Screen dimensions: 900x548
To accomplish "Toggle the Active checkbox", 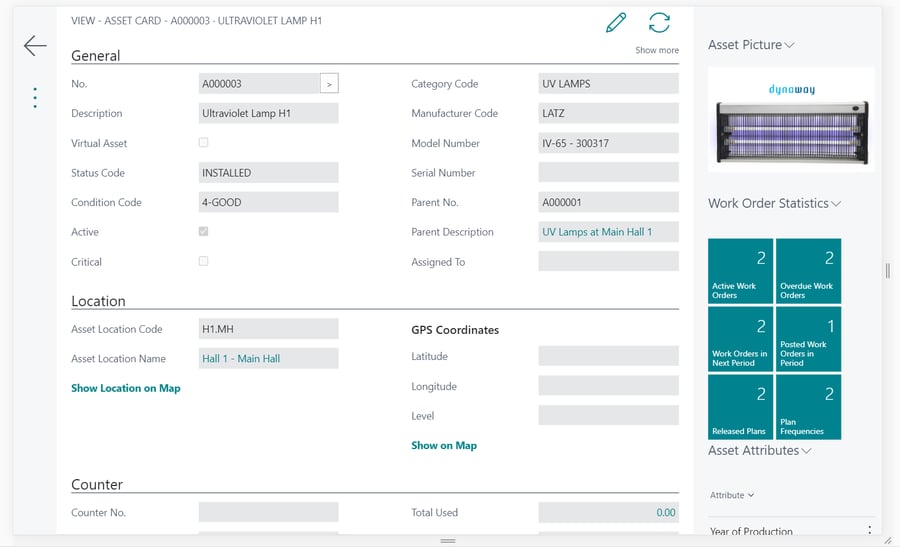I will pyautogui.click(x=203, y=231).
